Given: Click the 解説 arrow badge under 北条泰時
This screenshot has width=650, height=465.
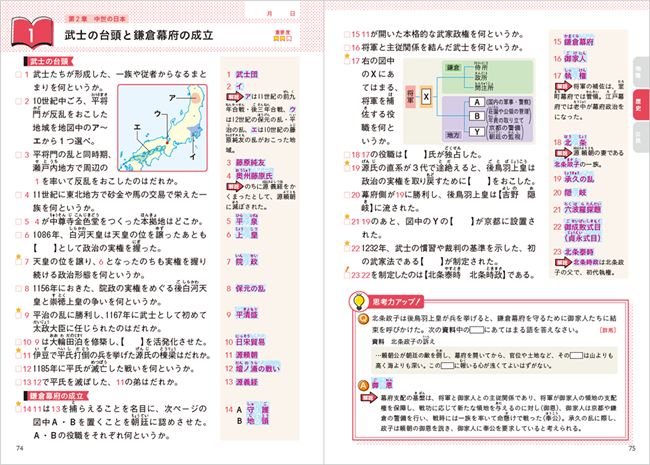Looking at the screenshot, I should click(x=563, y=262).
